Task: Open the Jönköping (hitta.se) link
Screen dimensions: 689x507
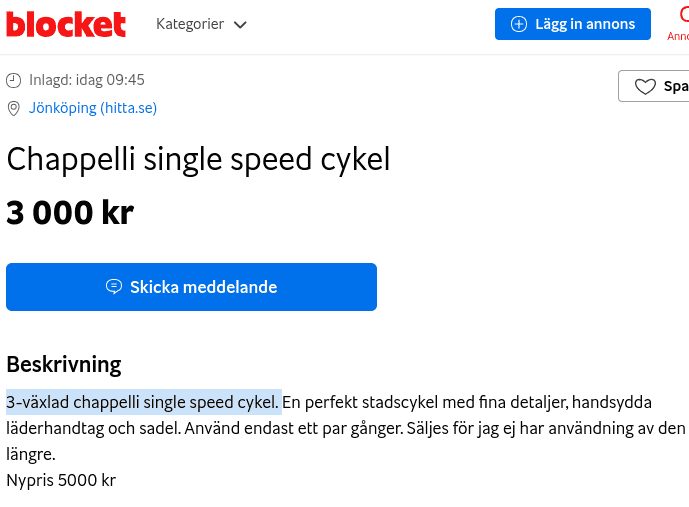Action: coord(93,108)
